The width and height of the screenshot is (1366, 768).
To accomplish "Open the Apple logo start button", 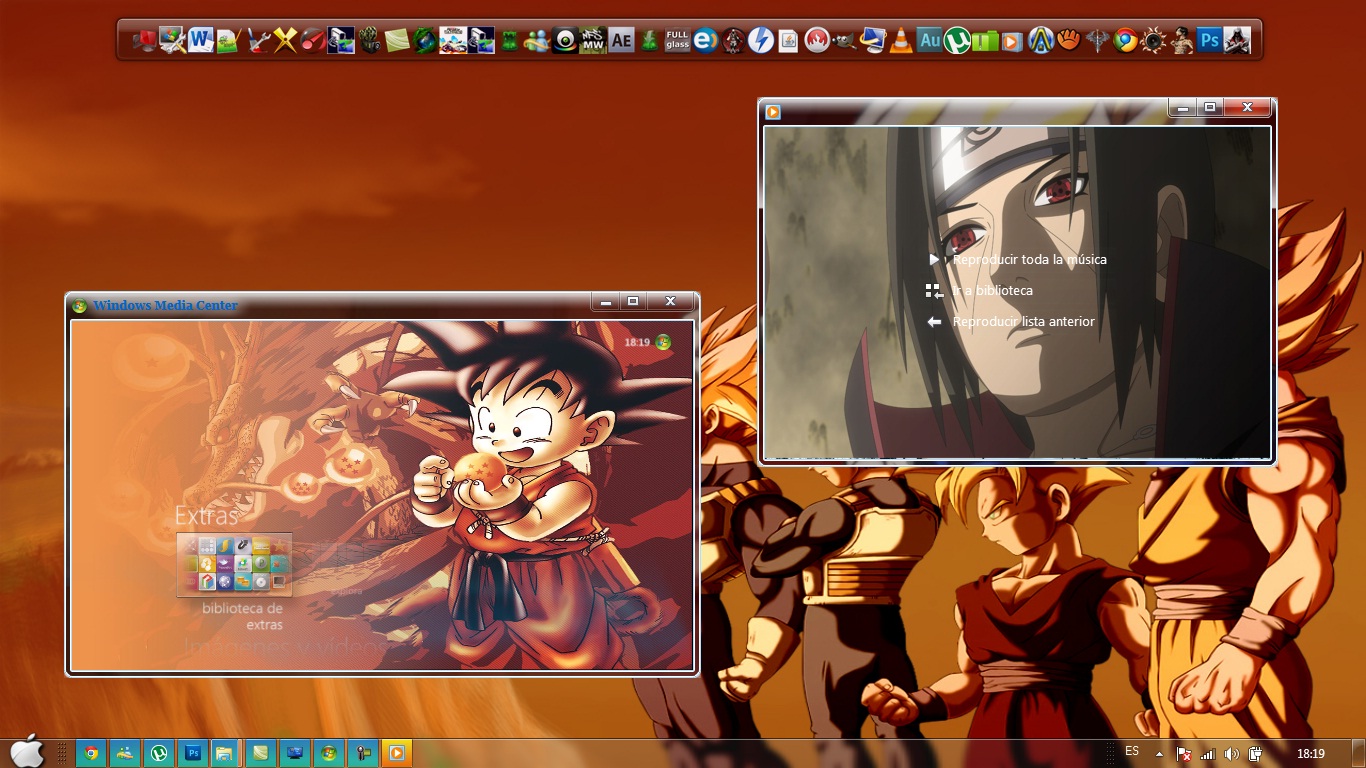I will coord(27,751).
